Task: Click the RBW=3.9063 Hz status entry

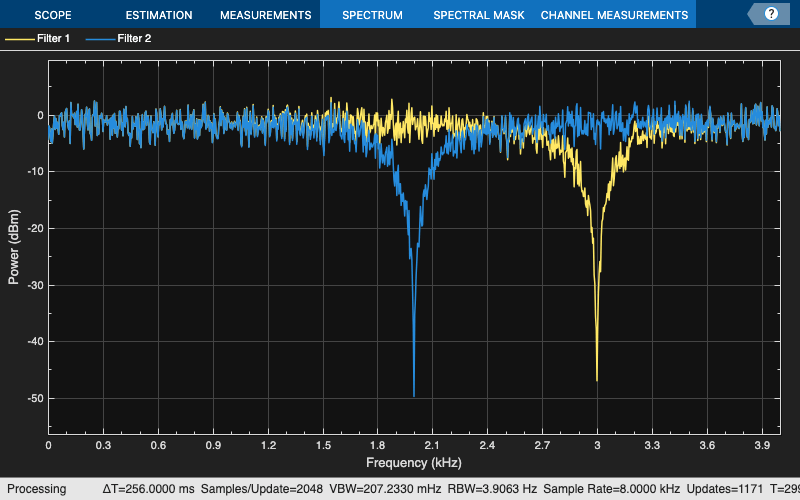Action: [x=492, y=489]
